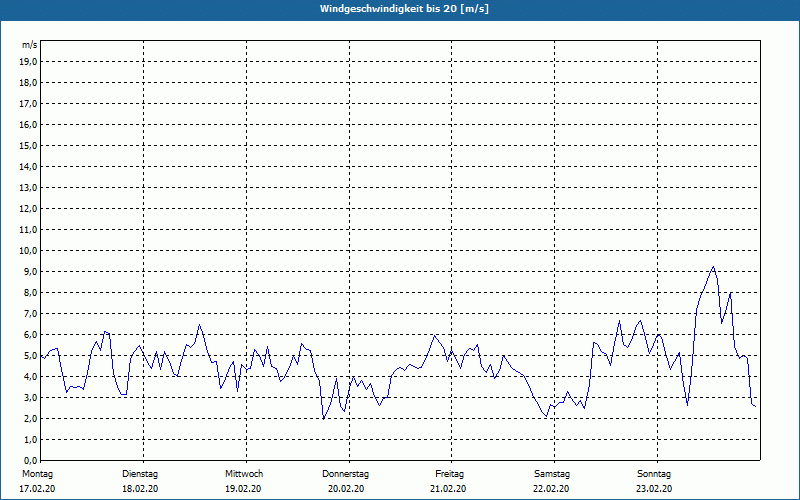The width and height of the screenshot is (800, 500).
Task: Click the Dienstag day label
Action: click(140, 474)
